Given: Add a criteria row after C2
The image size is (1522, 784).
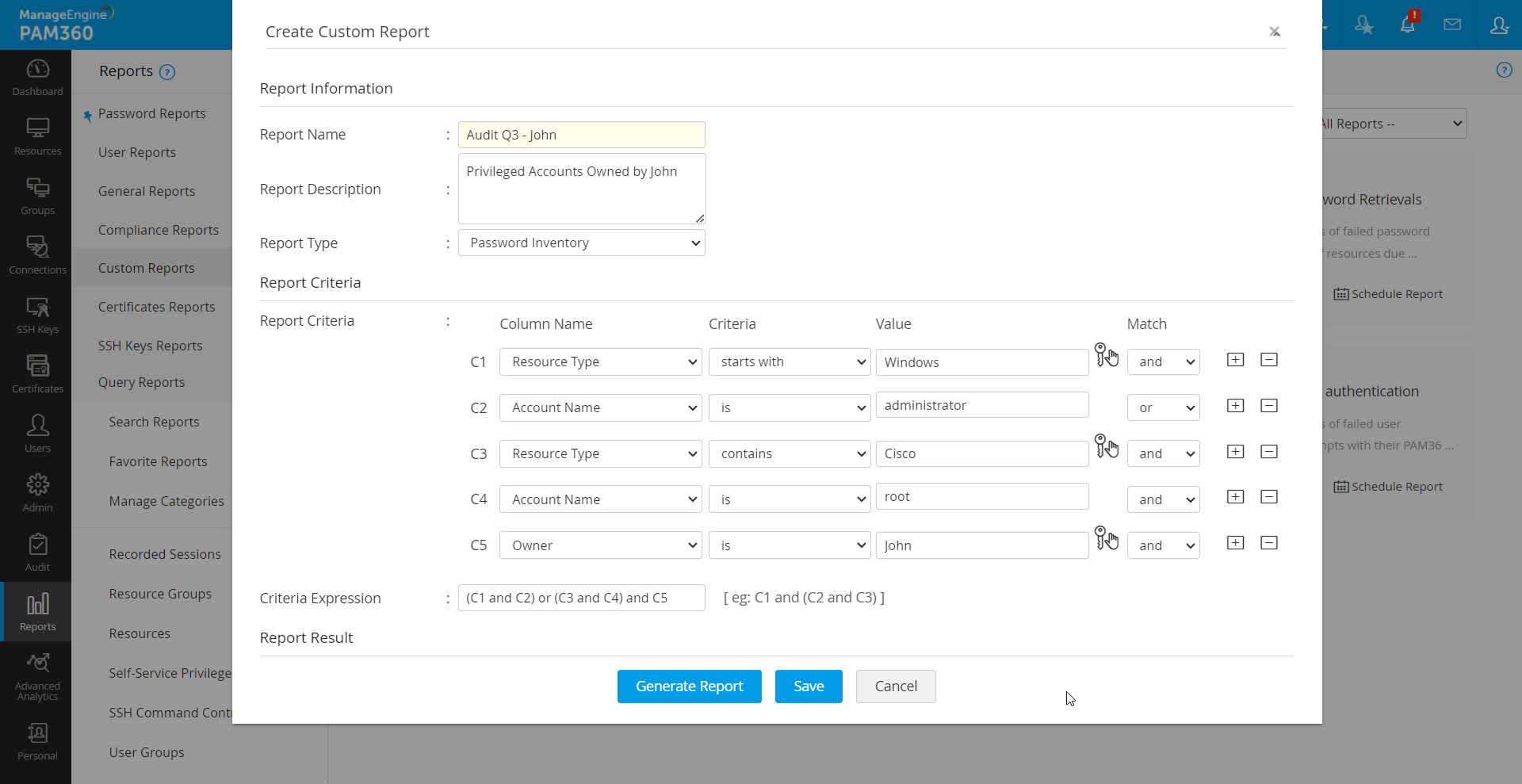Looking at the screenshot, I should pyautogui.click(x=1235, y=406).
